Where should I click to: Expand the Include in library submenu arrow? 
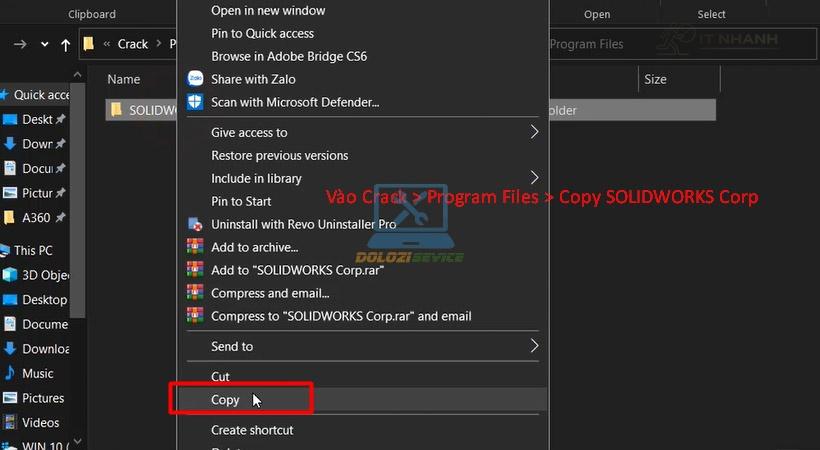coord(534,178)
